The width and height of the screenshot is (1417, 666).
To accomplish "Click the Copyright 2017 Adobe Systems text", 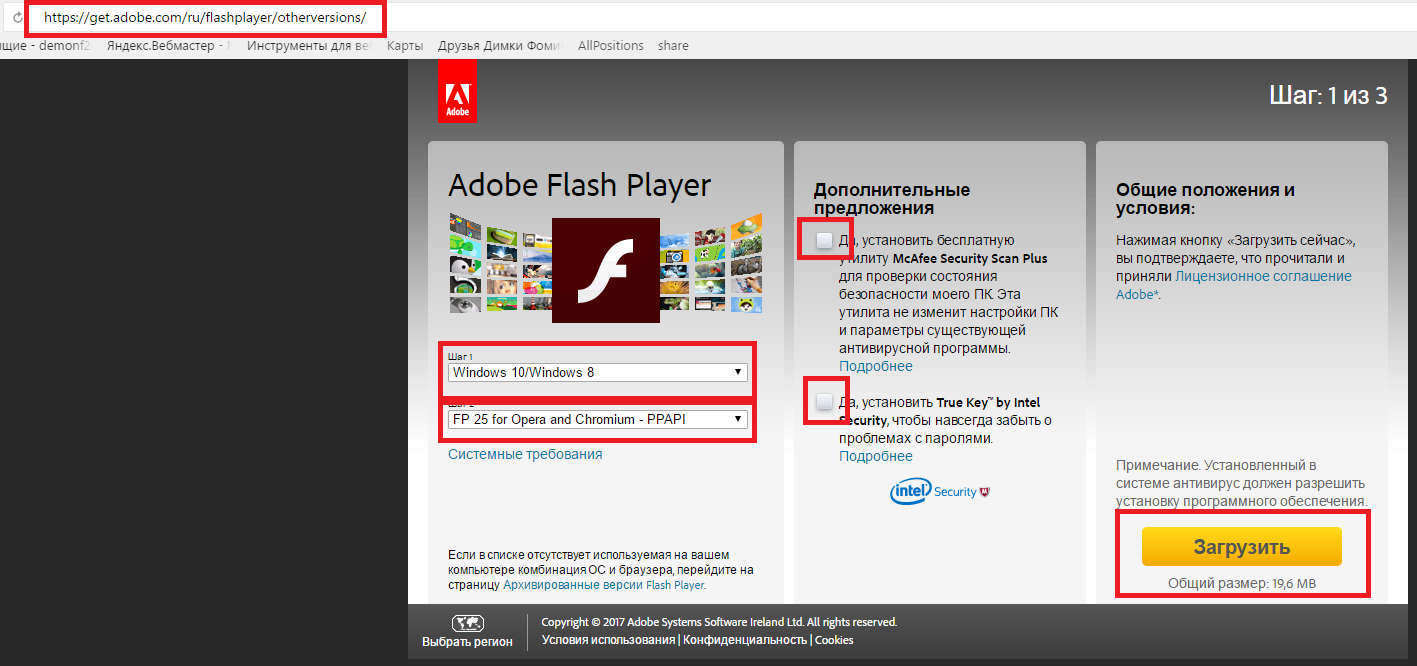I will tap(719, 622).
